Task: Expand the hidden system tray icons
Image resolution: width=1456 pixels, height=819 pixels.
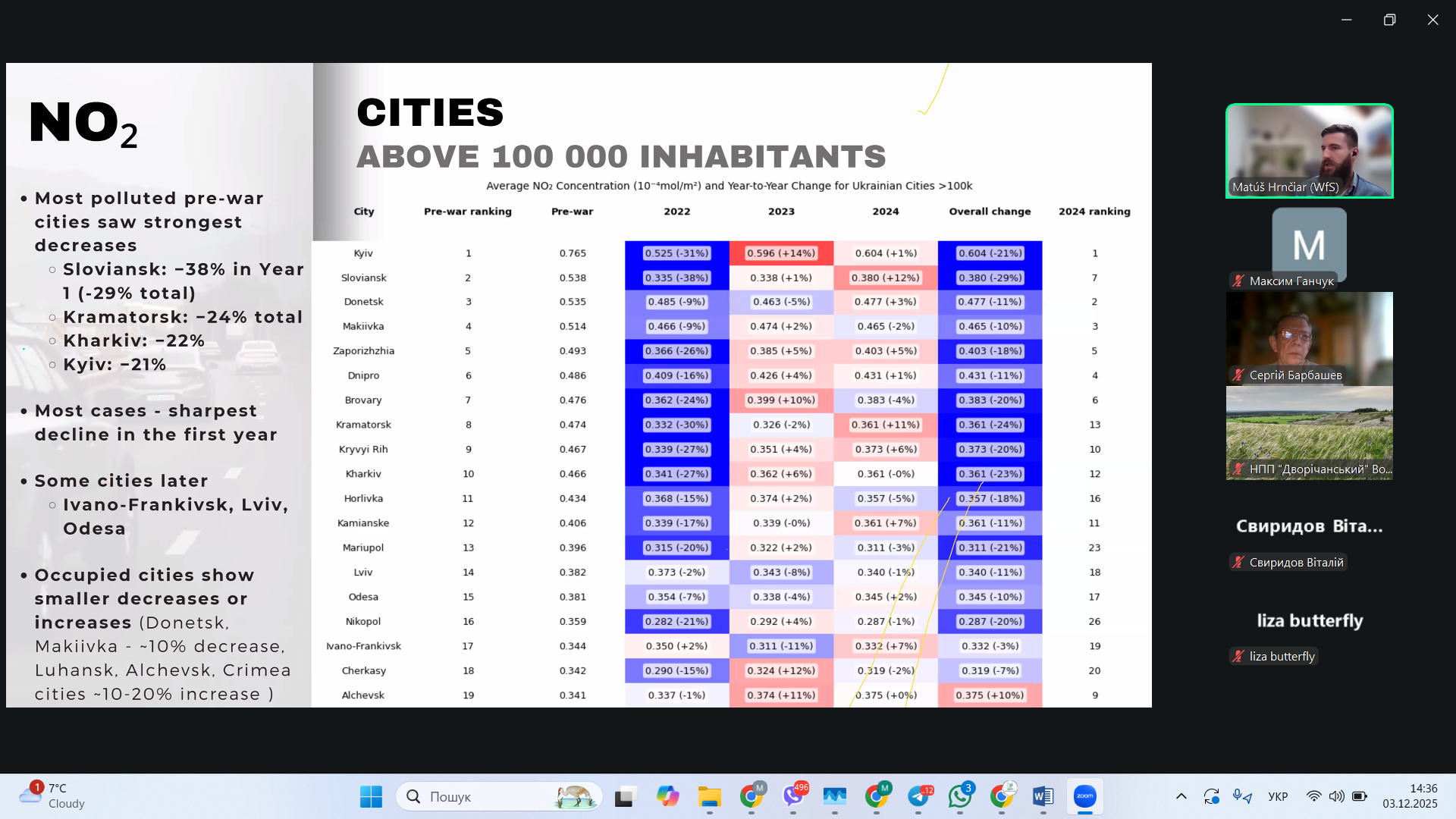Action: 1181,796
